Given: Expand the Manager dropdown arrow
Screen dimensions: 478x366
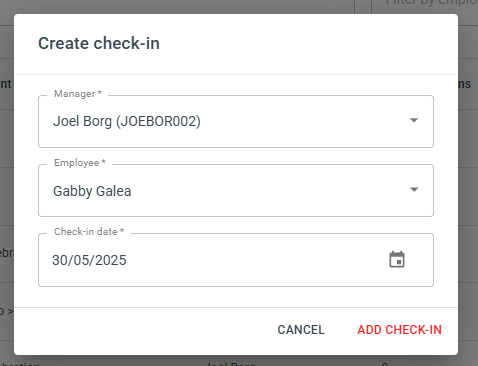Looking at the screenshot, I should click(414, 120).
